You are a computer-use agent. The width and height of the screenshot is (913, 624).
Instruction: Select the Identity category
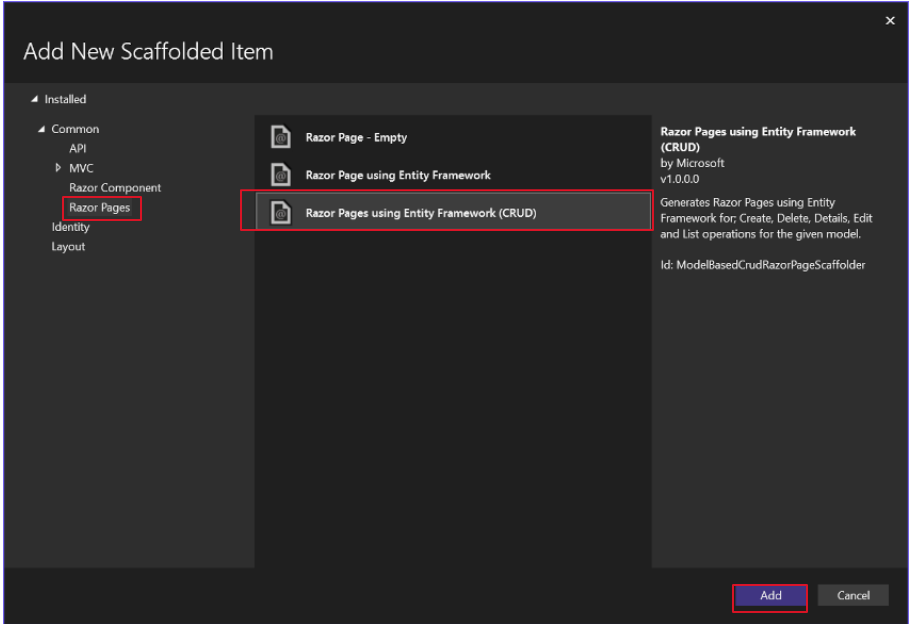[70, 227]
